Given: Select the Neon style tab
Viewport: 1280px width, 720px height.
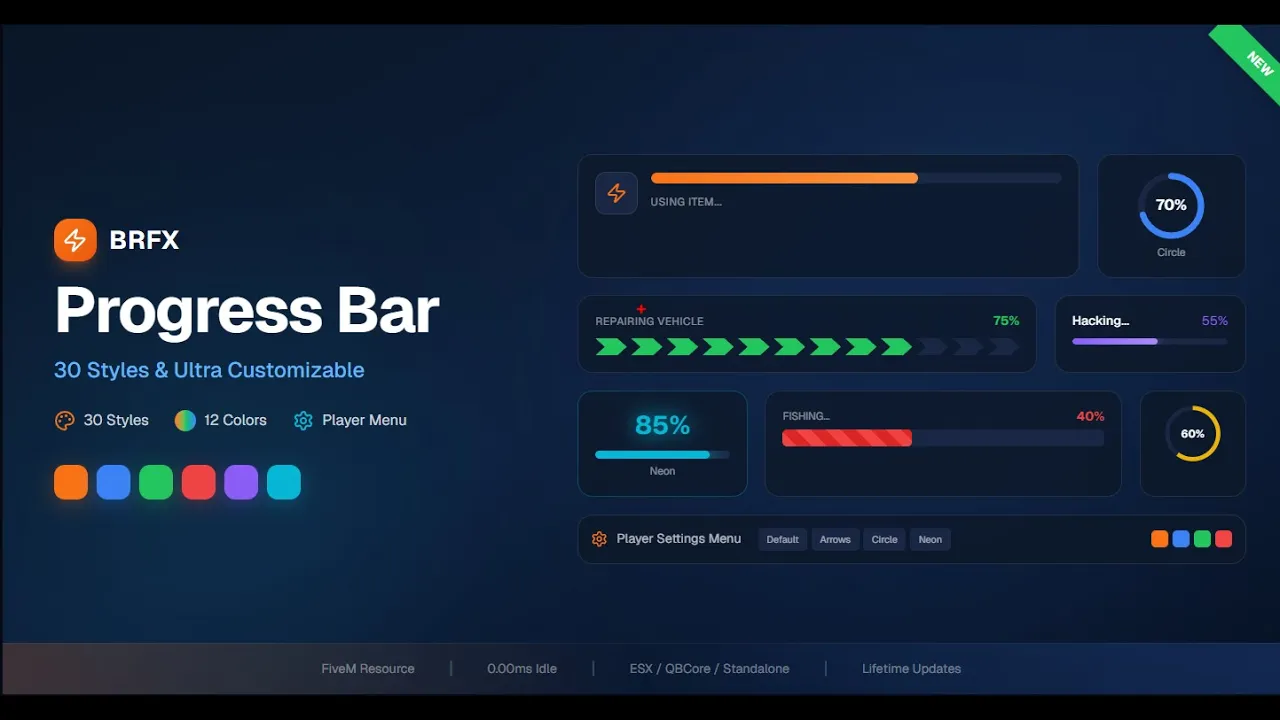Looking at the screenshot, I should (x=930, y=540).
